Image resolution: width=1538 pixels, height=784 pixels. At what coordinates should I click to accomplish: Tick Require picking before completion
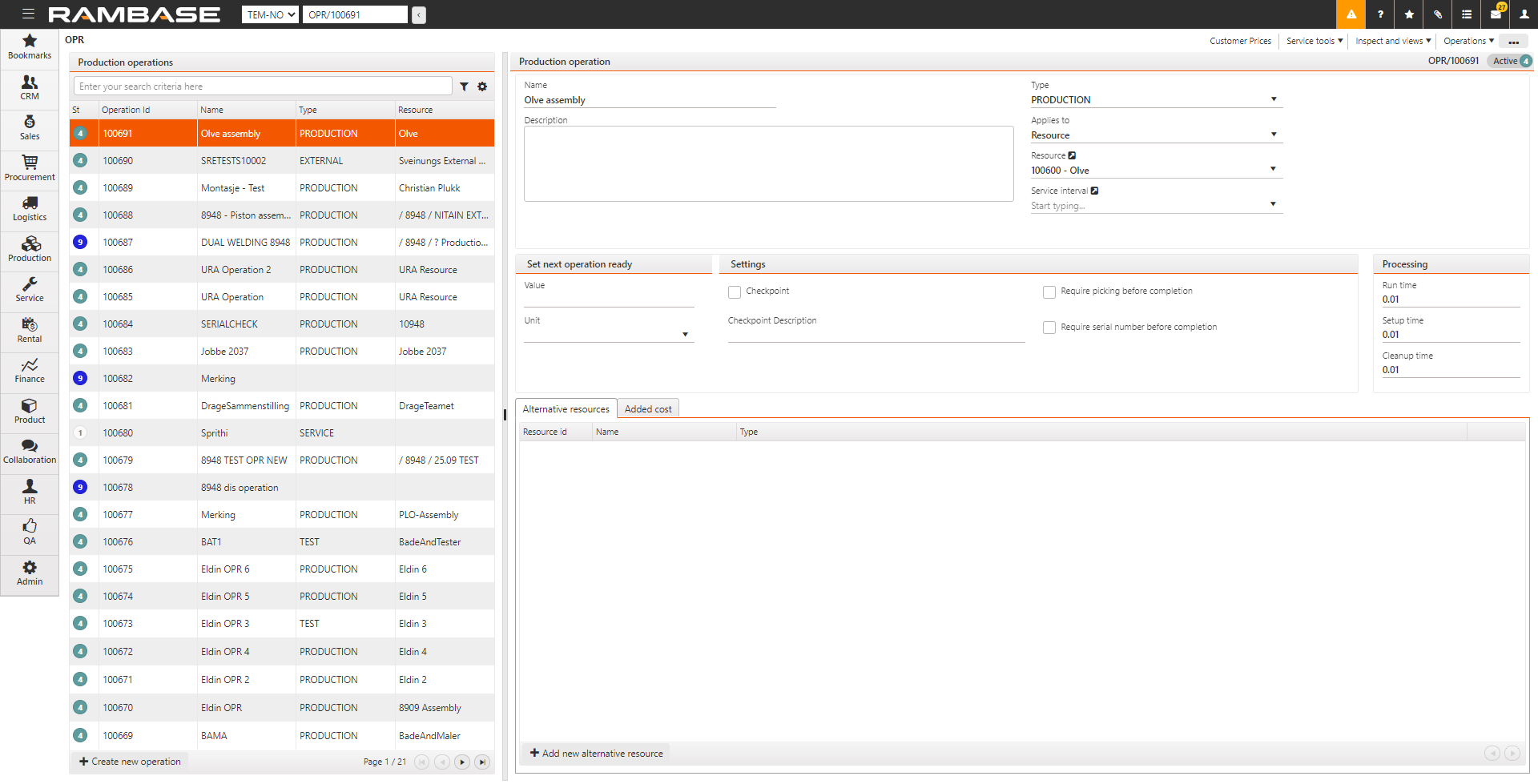pos(1049,292)
